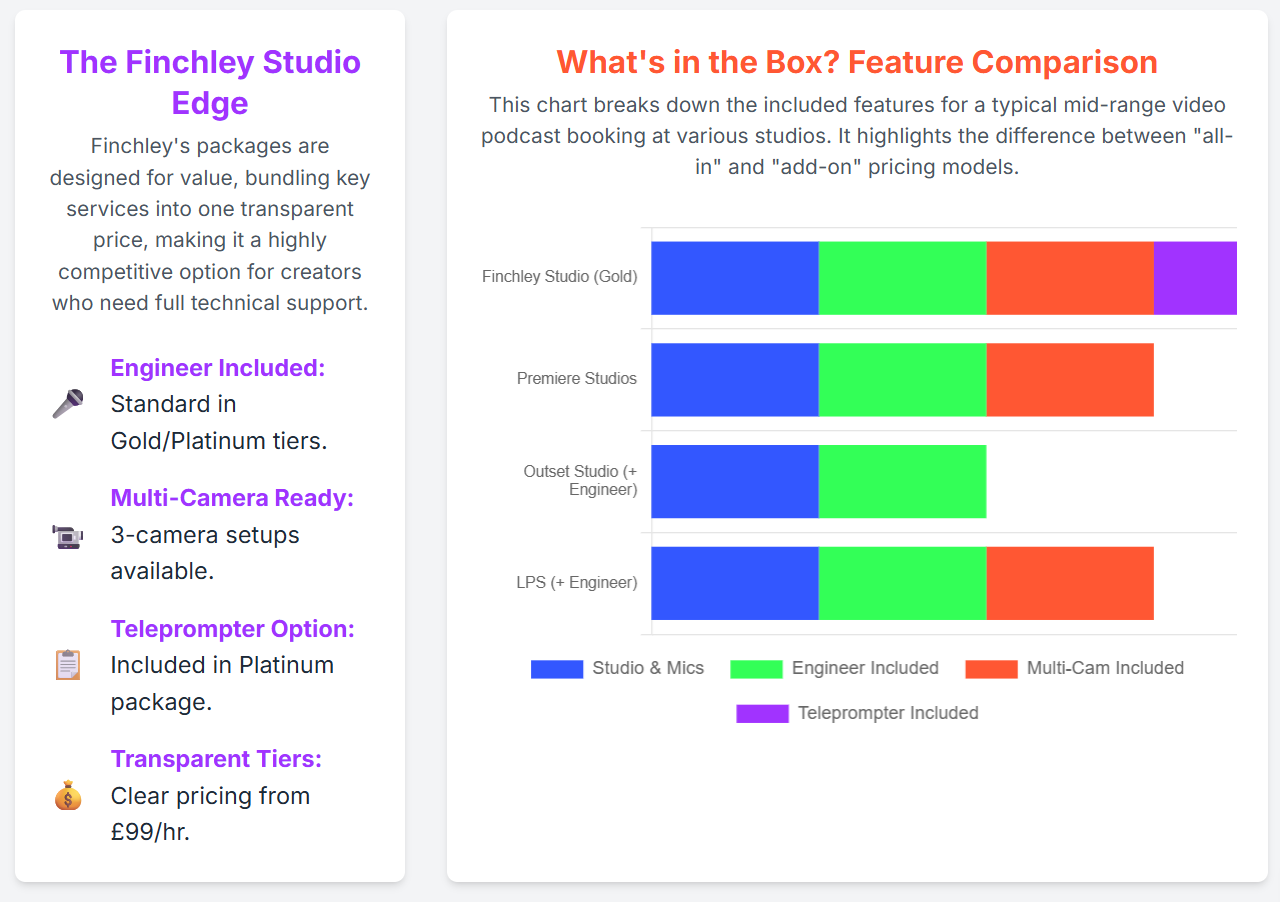Toggle Studio & Mics legend entry
1280x902 pixels.
617,668
